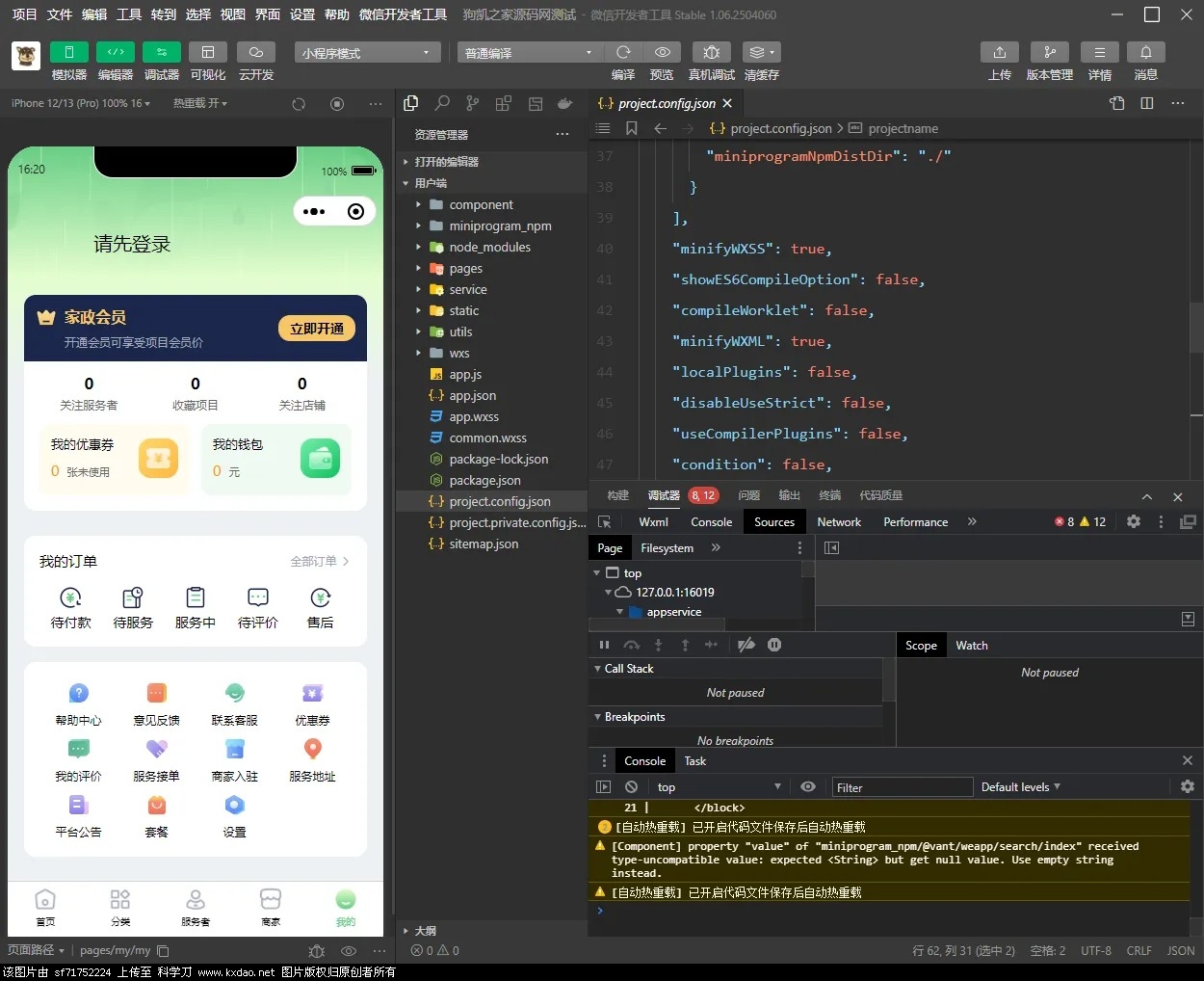Open the 小程序模式 mode dropdown
The image size is (1204, 981).
pos(366,53)
